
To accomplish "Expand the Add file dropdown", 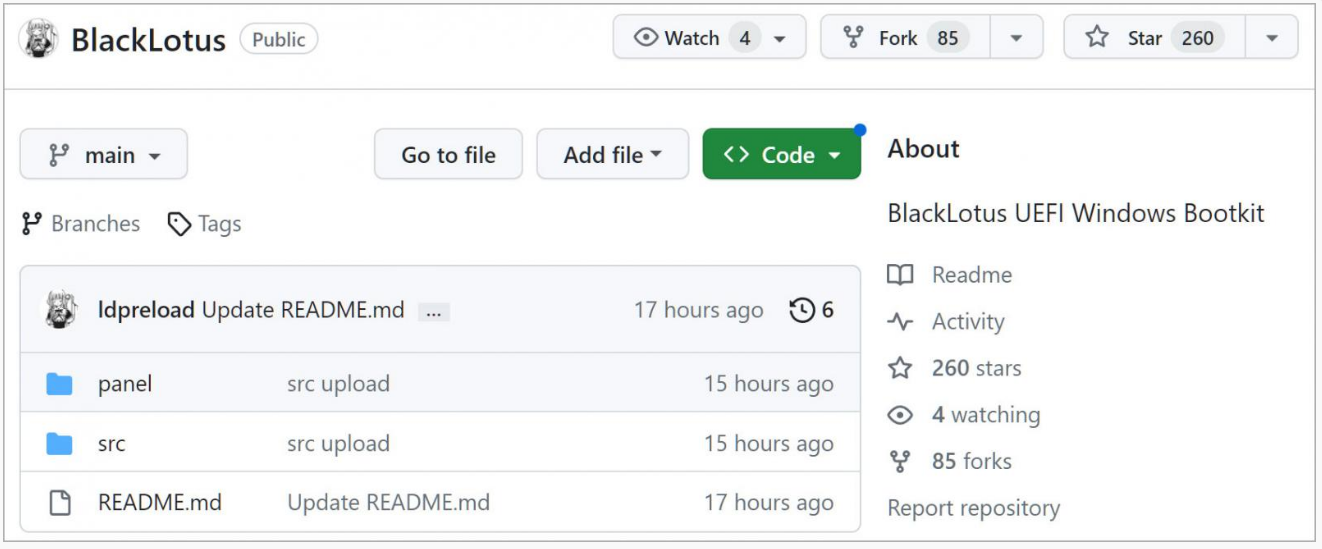I will tap(612, 155).
